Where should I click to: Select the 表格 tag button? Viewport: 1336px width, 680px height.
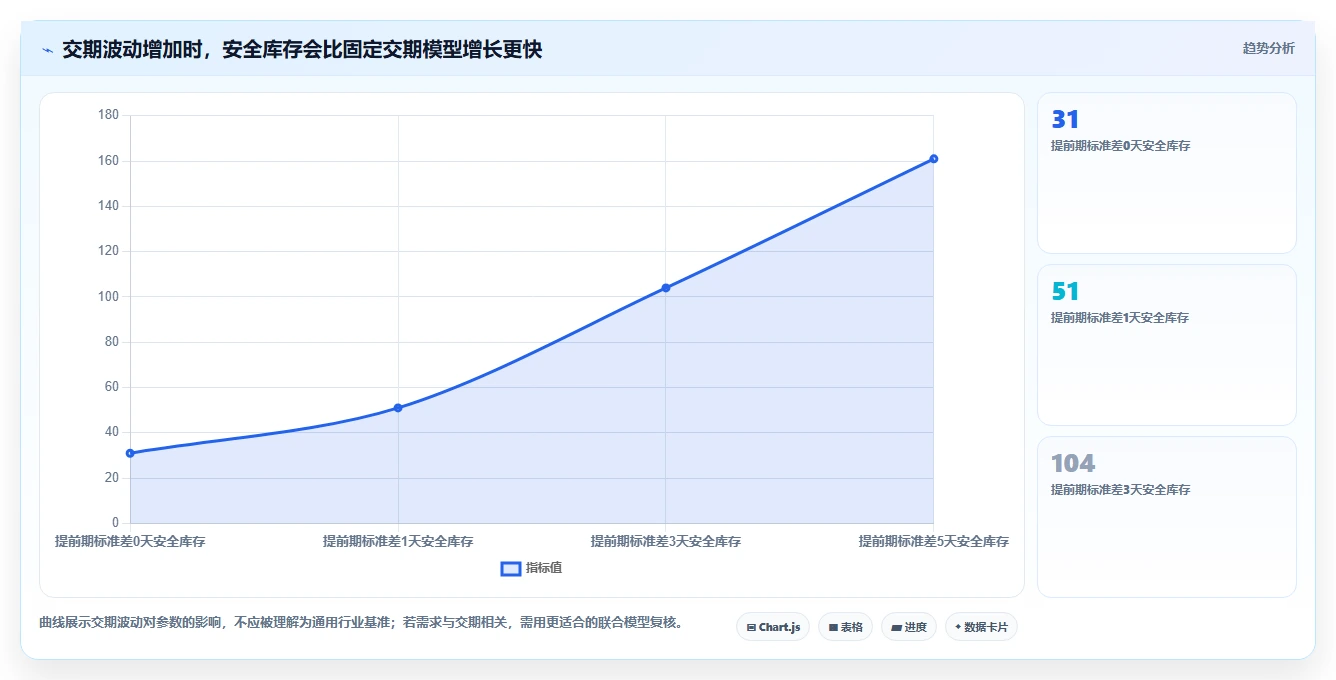pos(845,627)
